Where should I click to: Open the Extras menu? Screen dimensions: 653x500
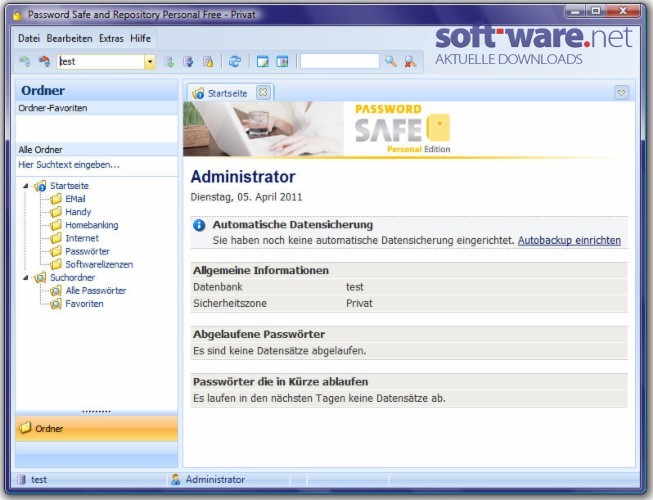(111, 38)
